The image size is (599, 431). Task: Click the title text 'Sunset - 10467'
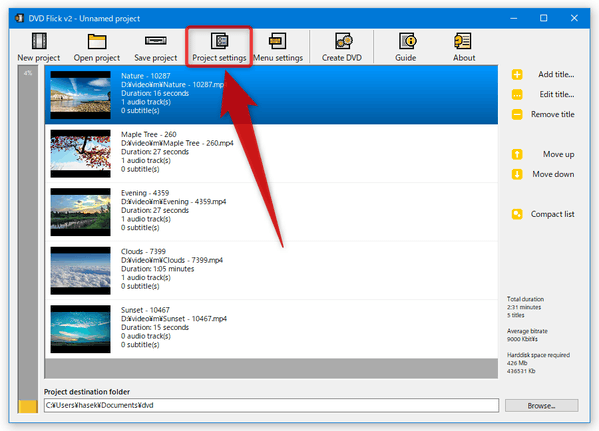pyautogui.click(x=145, y=310)
